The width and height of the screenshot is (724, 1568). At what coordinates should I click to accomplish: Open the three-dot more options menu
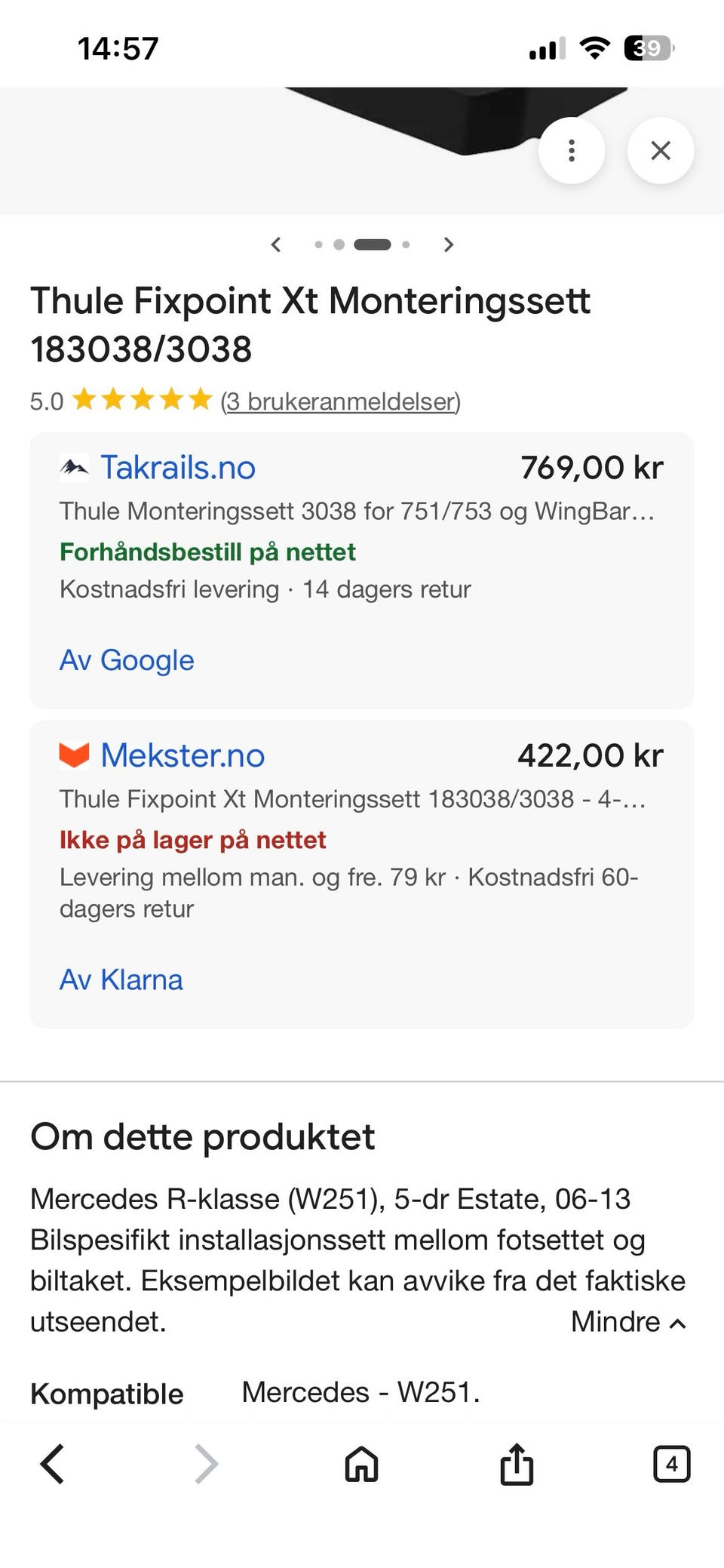[572, 150]
